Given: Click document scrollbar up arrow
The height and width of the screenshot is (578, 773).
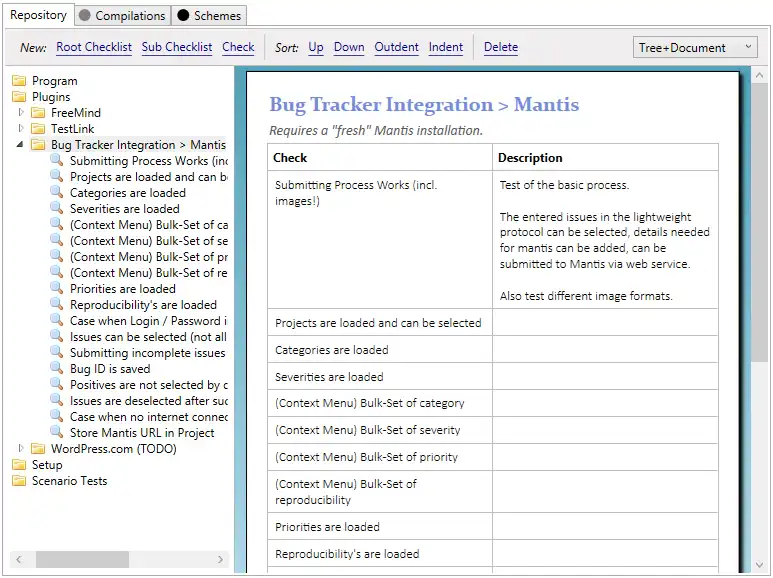Looking at the screenshot, I should coord(759,75).
